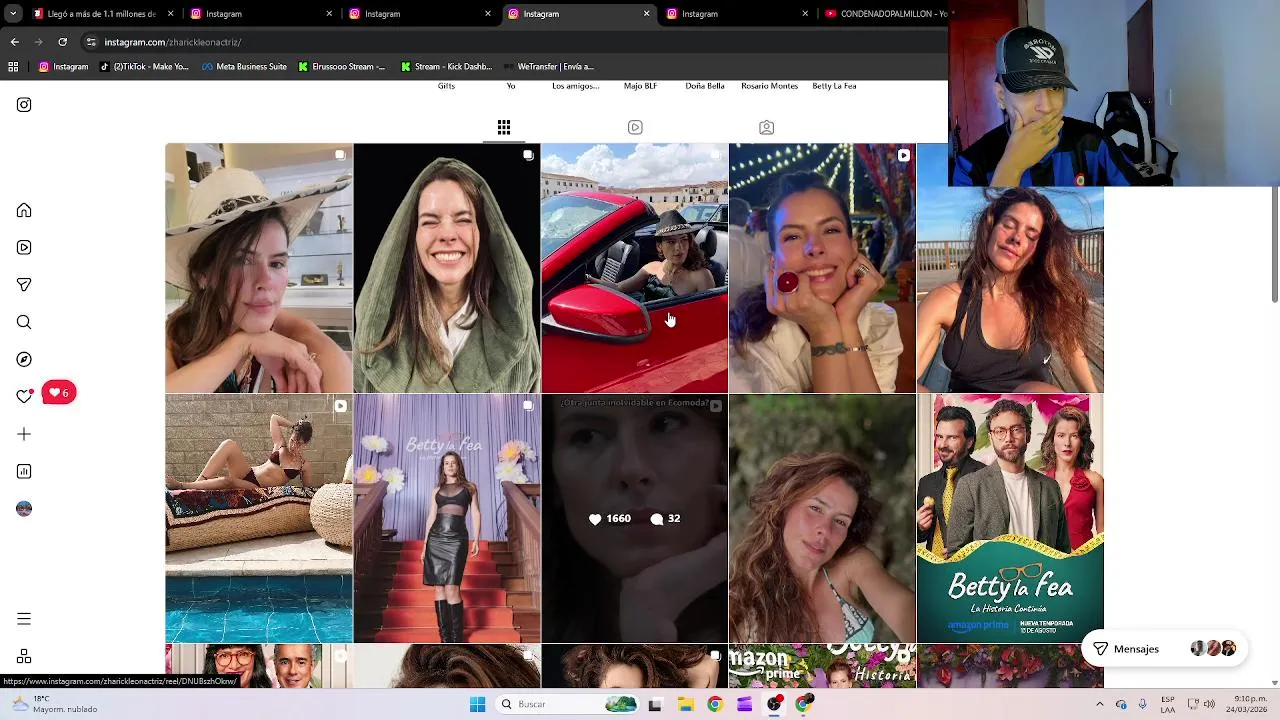Open the ESP LAA keyboard language indicator
This screenshot has width=1280, height=720.
[1168, 704]
